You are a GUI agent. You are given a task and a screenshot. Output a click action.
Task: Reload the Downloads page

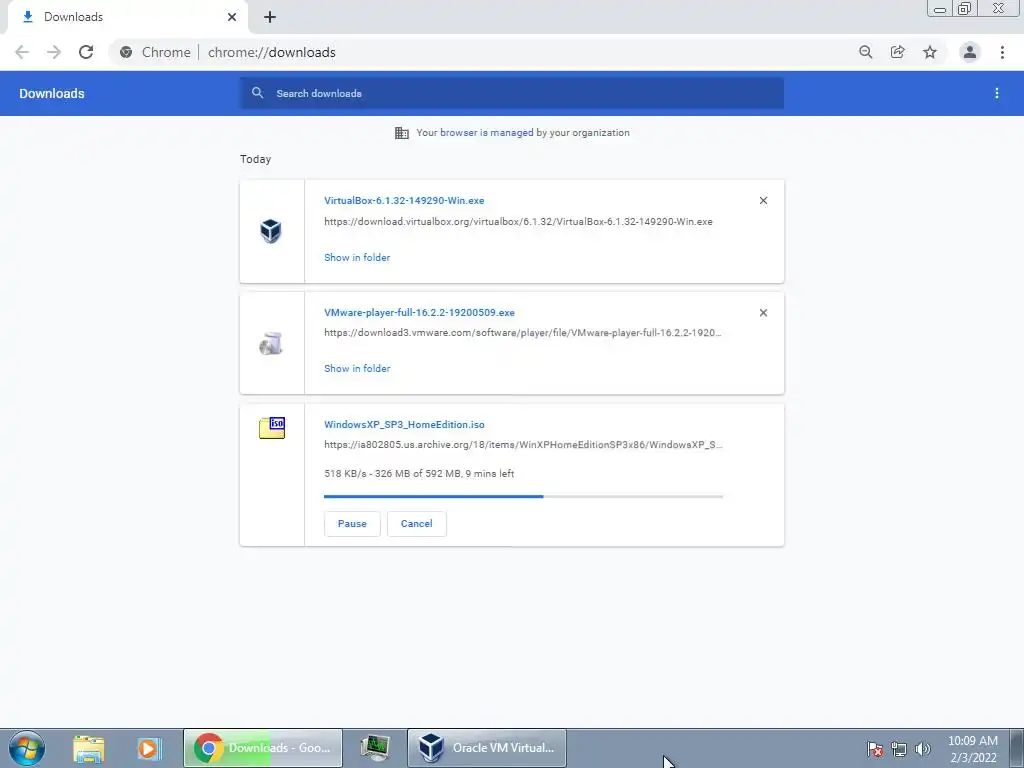click(x=86, y=52)
